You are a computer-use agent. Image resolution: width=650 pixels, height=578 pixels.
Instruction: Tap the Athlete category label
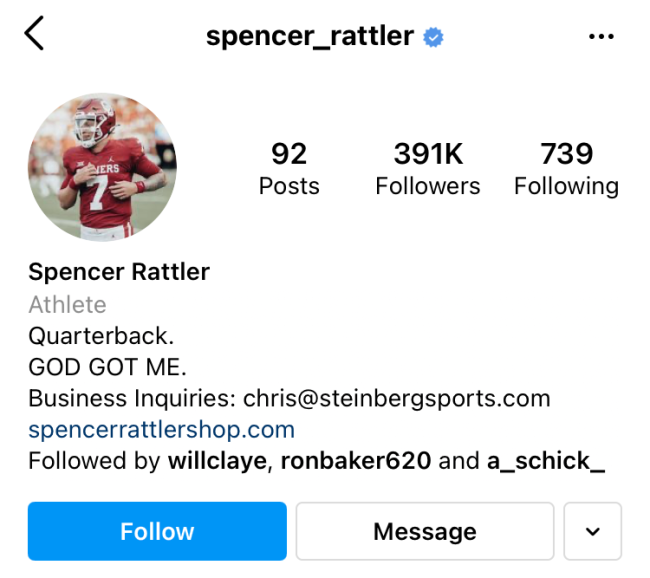tap(67, 304)
